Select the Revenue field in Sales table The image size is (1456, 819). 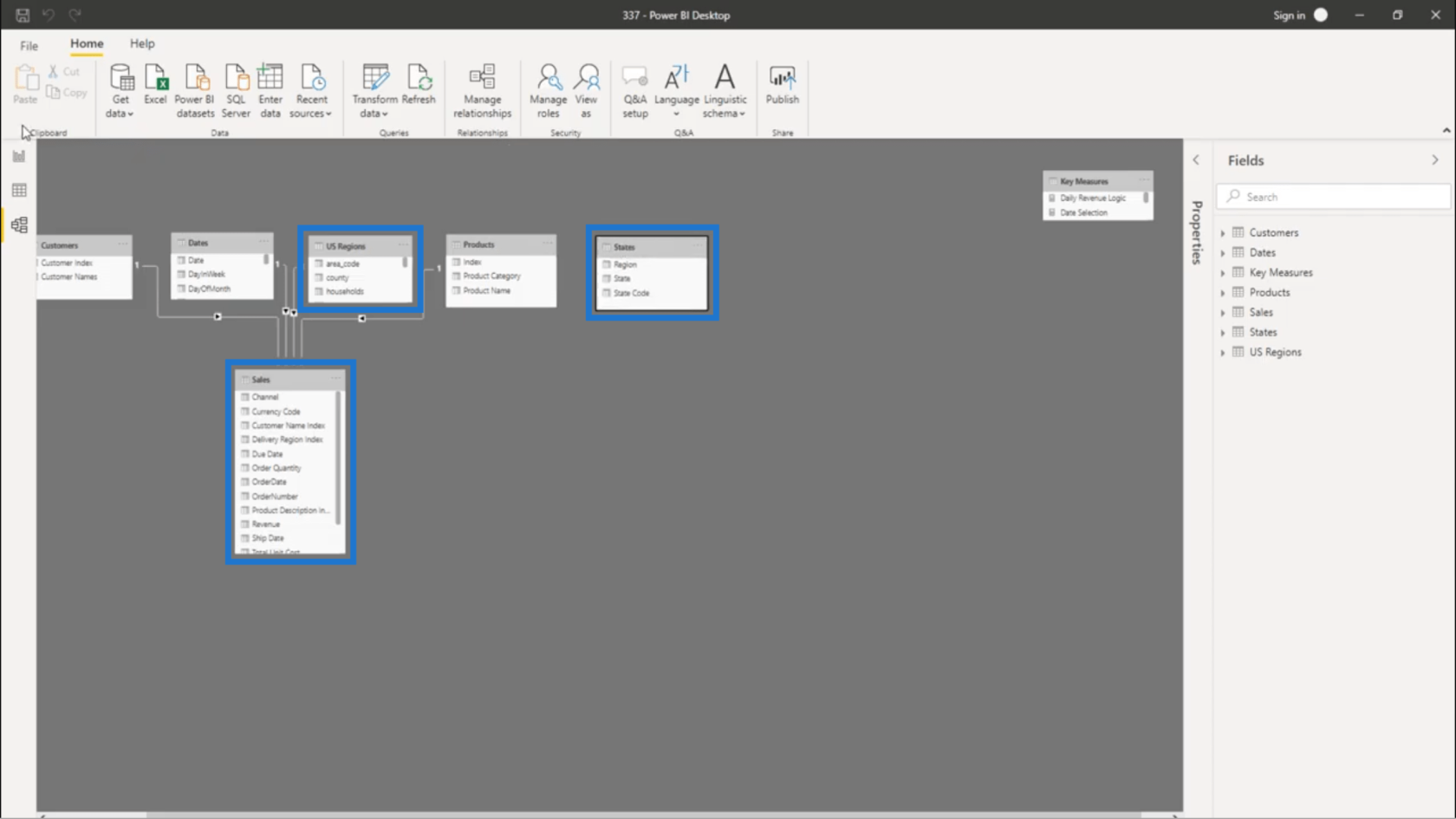(x=265, y=524)
